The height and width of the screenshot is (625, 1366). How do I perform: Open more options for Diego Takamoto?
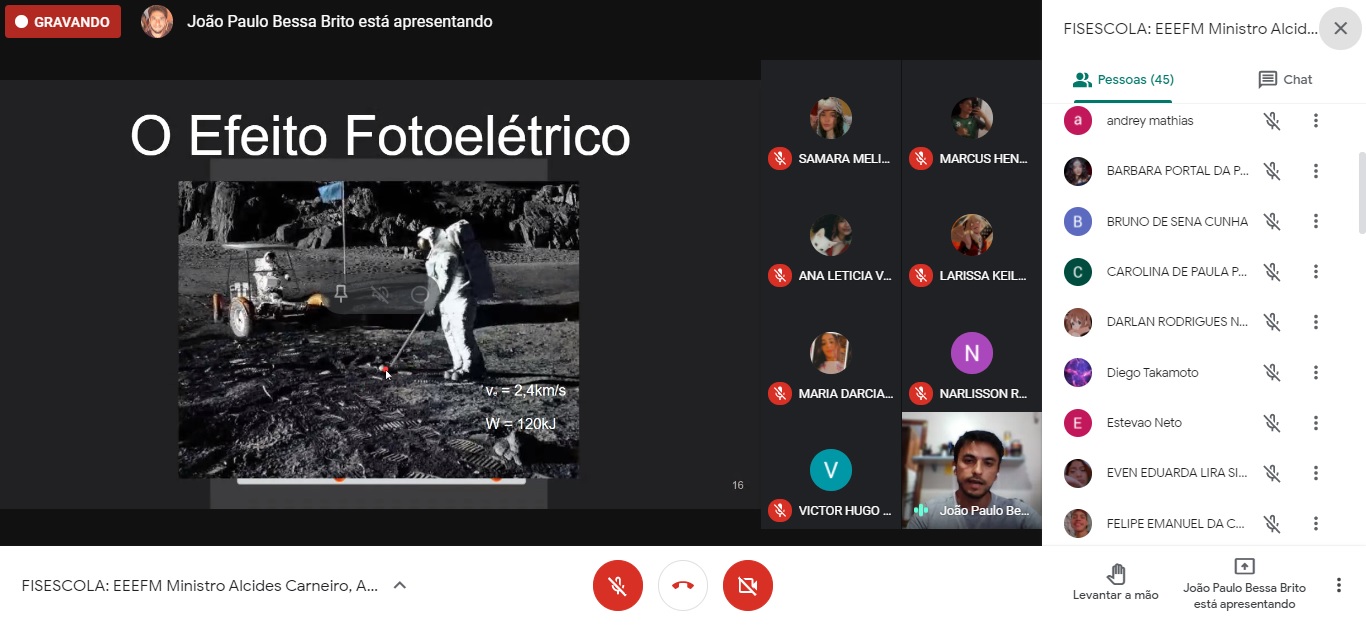[1316, 372]
